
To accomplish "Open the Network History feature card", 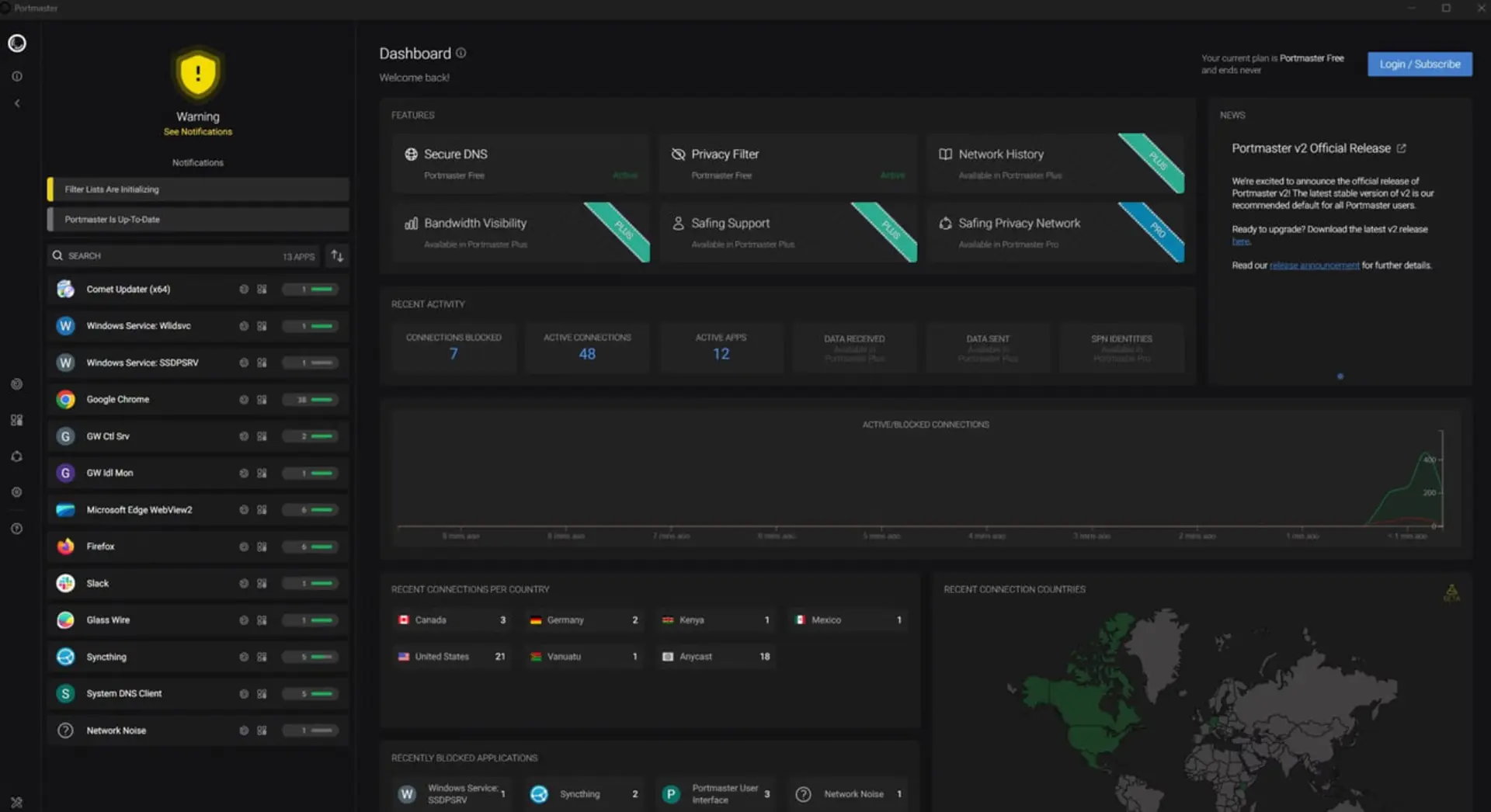I will coord(1055,163).
